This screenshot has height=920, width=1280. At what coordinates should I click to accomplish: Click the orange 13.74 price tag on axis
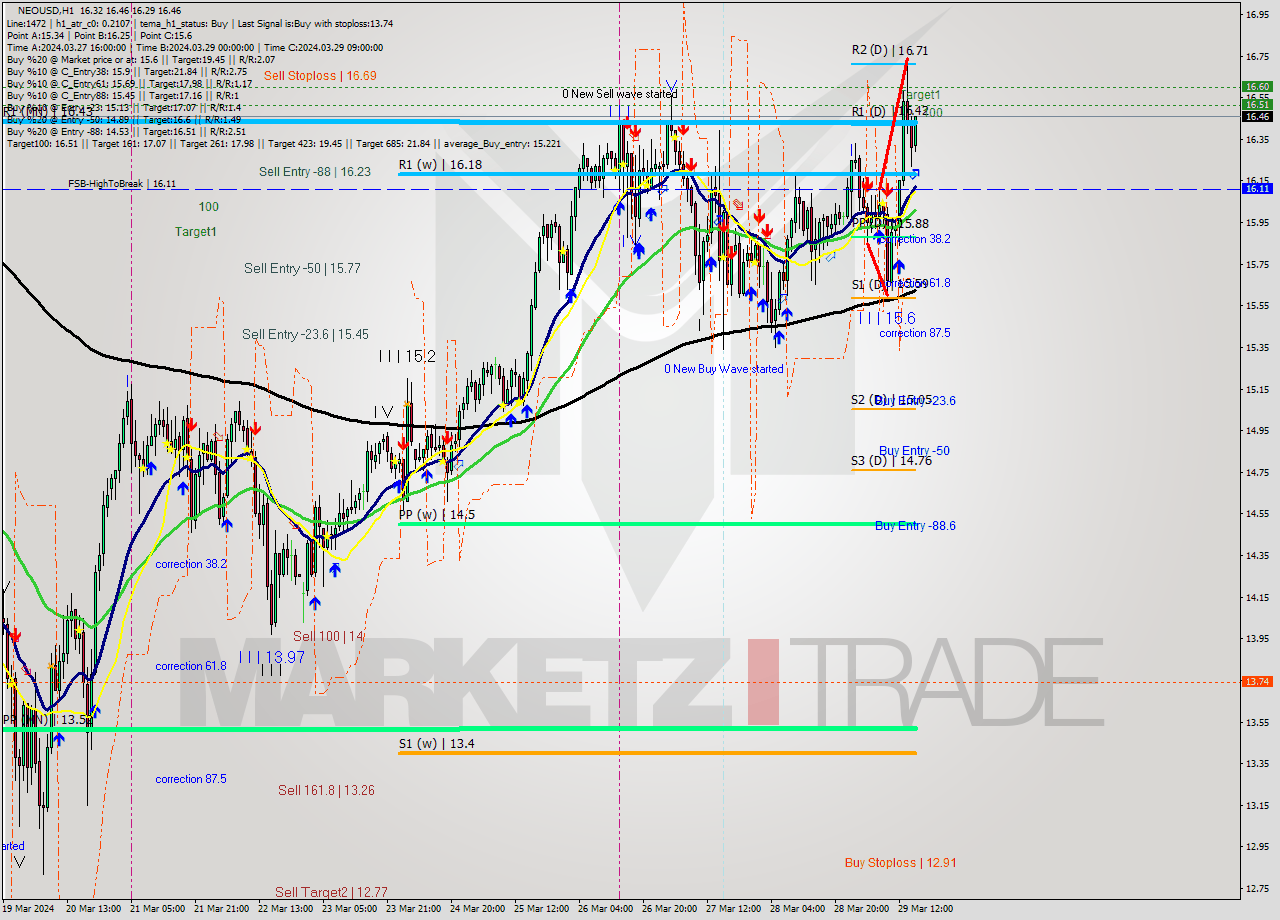[x=1256, y=682]
